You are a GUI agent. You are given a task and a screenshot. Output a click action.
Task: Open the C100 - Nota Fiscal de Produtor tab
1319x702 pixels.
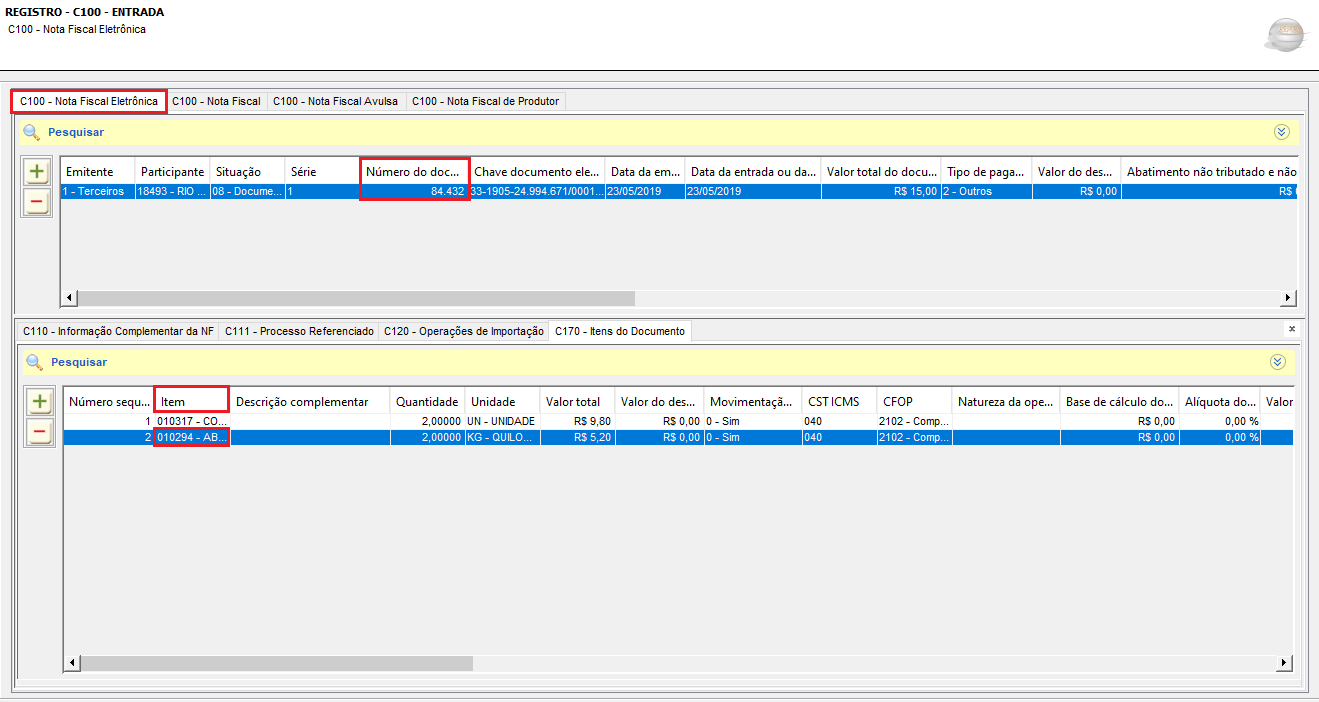[486, 101]
